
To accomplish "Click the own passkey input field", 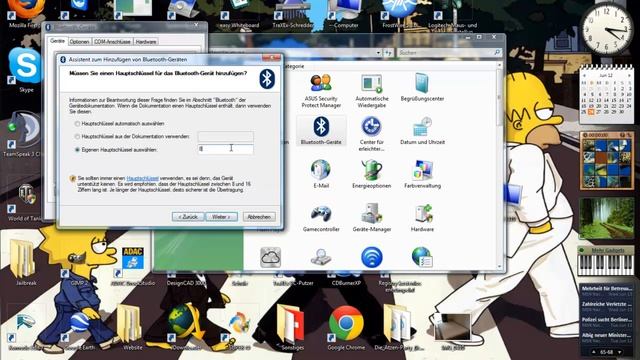I will point(225,149).
